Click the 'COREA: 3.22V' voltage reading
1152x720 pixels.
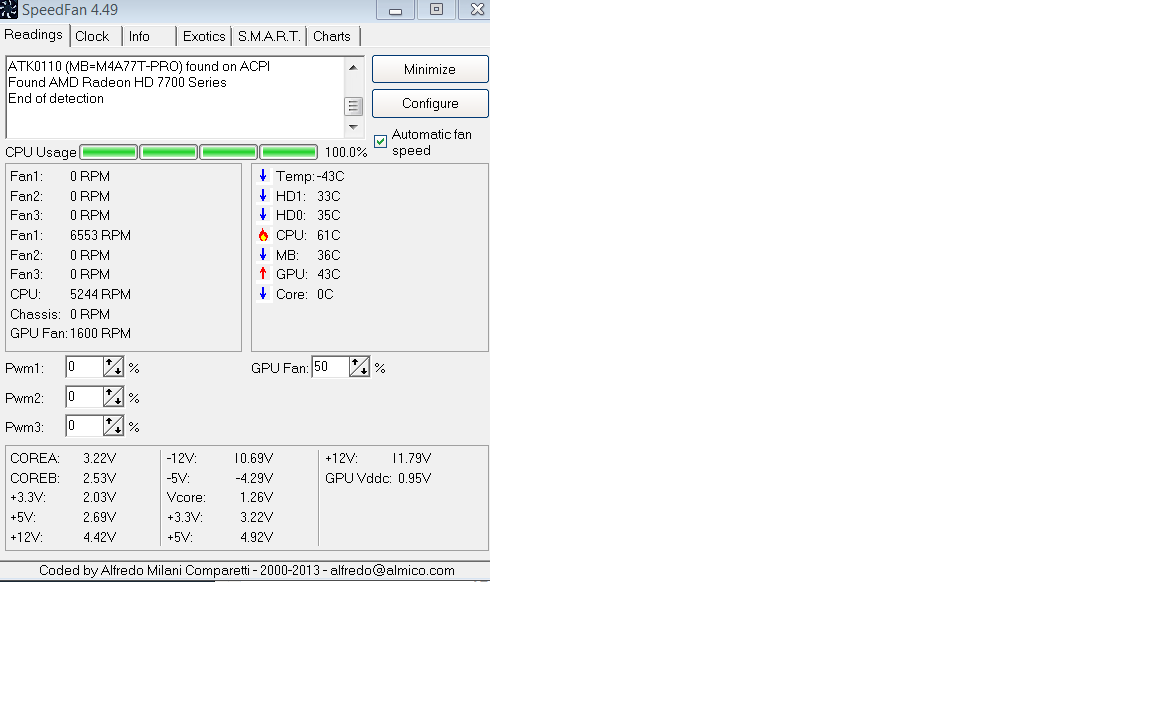(x=63, y=458)
